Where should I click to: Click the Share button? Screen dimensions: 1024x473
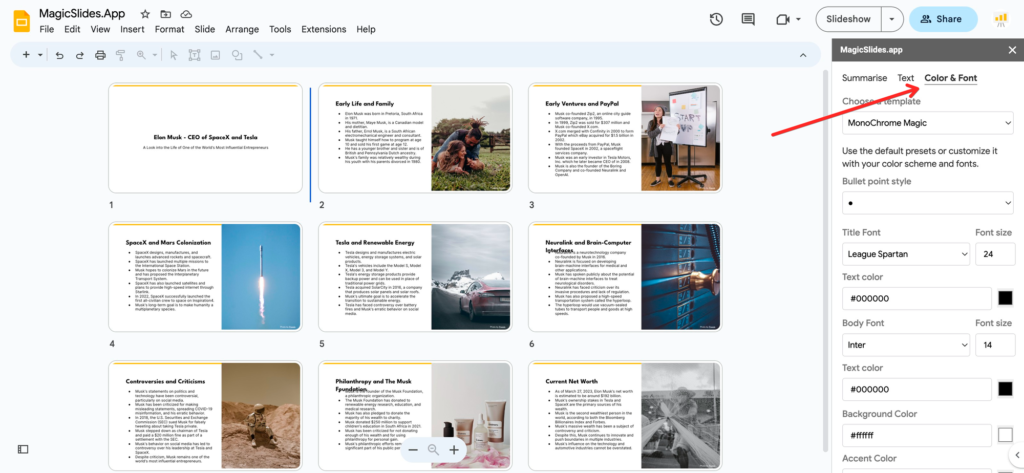[943, 19]
